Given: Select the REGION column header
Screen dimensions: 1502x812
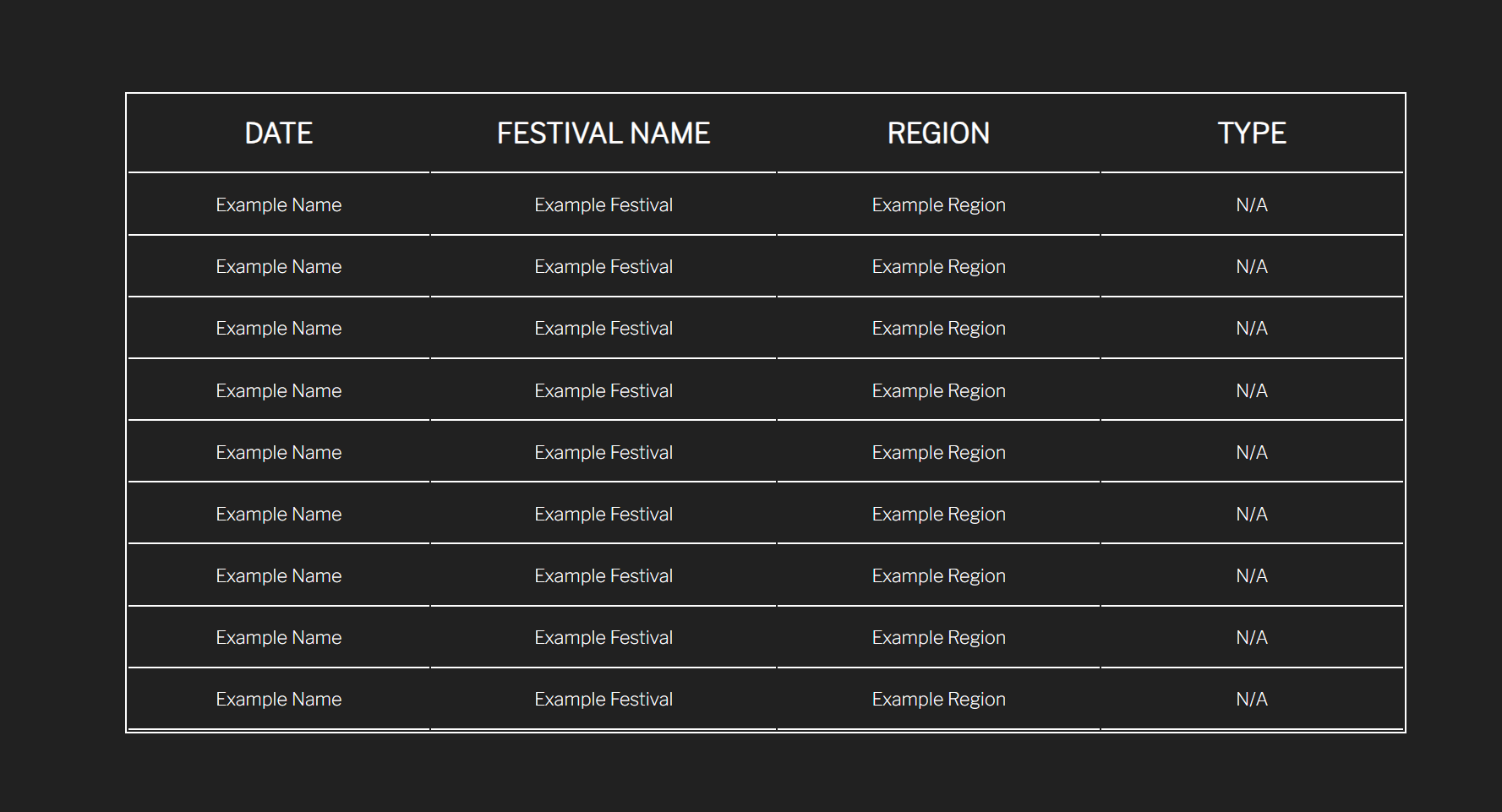Looking at the screenshot, I should pos(938,134).
